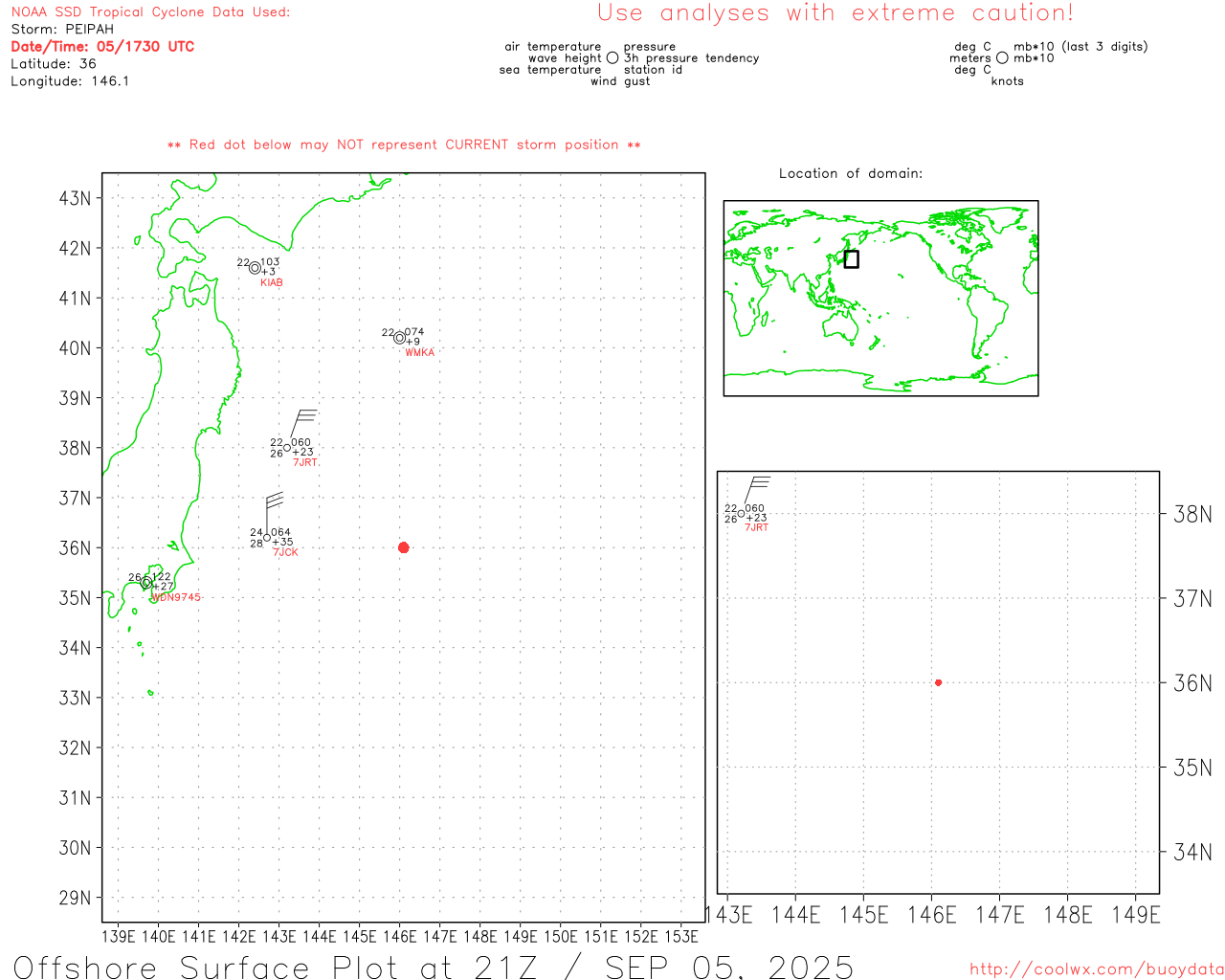The height and width of the screenshot is (980, 1225).
Task: Click the 146E longitude label on main map
Action: pyautogui.click(x=400, y=936)
